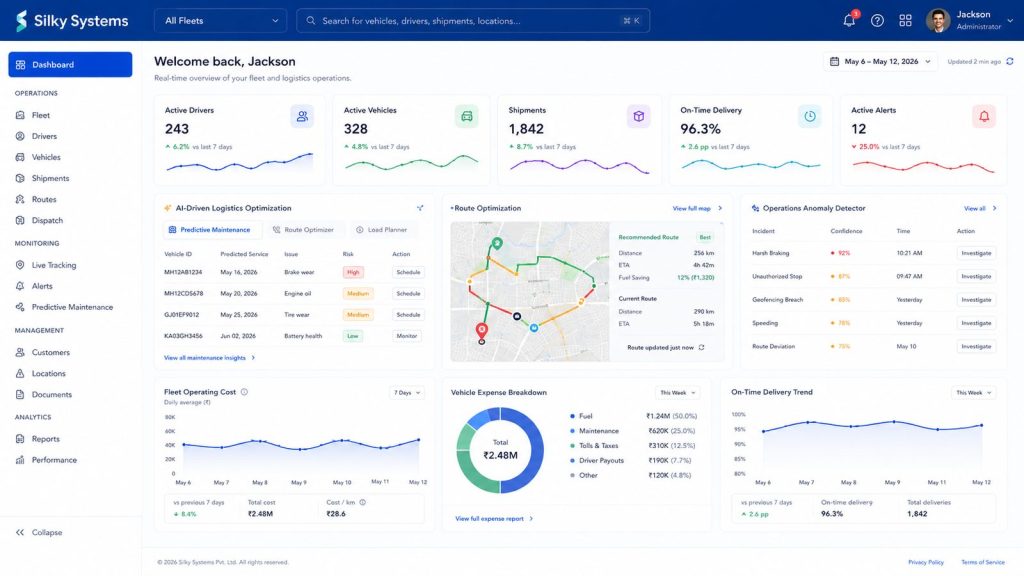Investigate the Route Deviation incident

[x=976, y=347]
